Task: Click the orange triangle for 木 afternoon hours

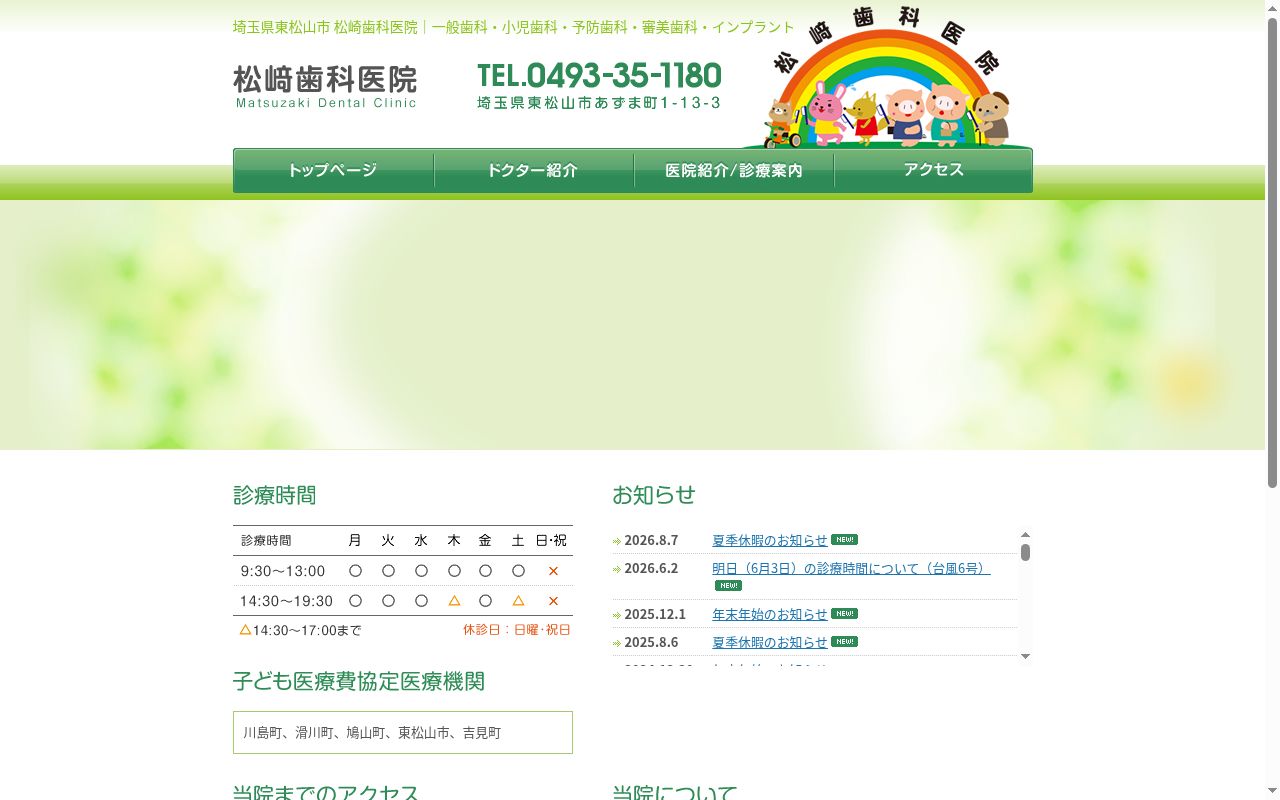Action: (454, 601)
